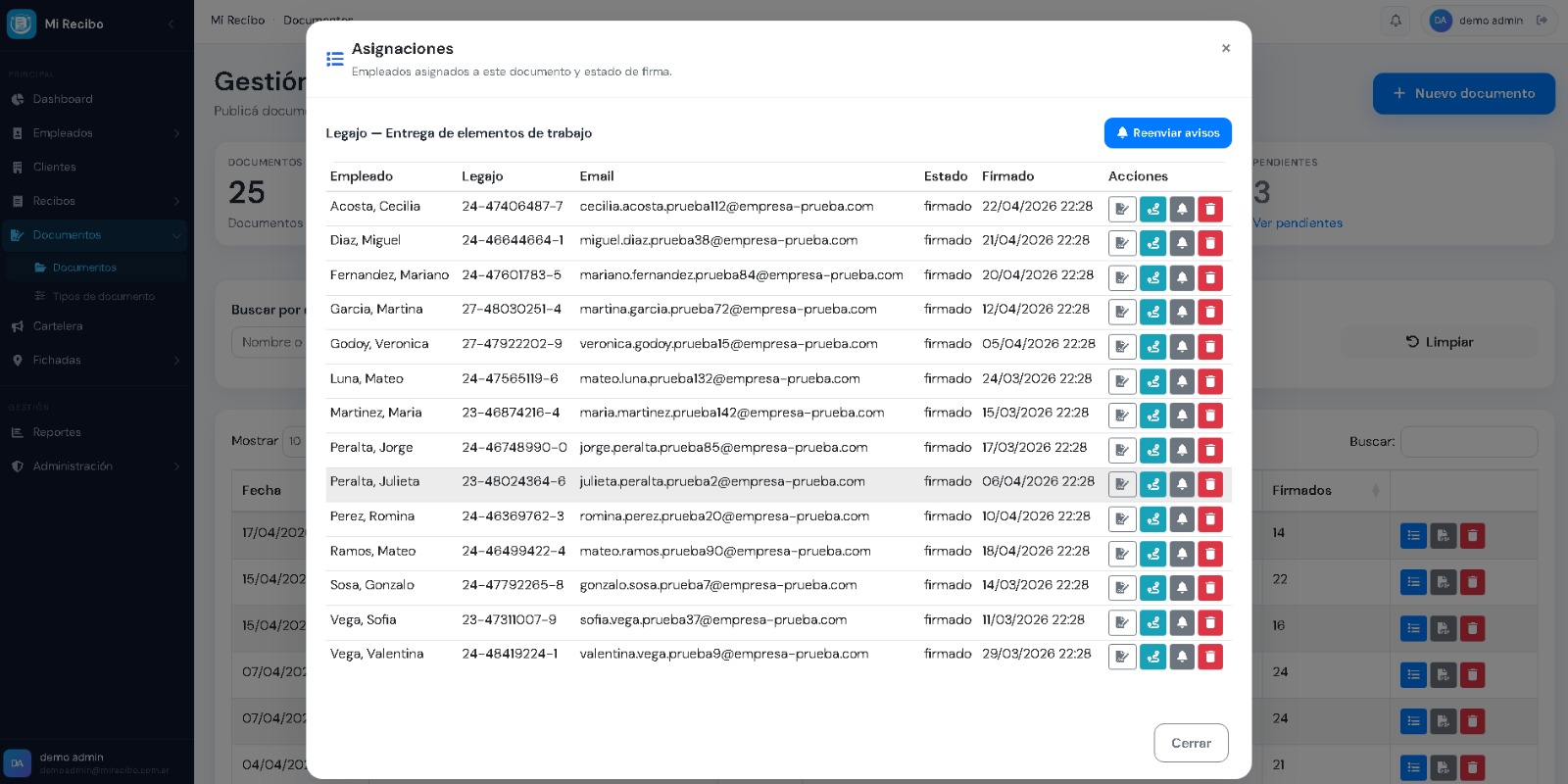Image resolution: width=1568 pixels, height=784 pixels.
Task: Select email sofia.vega.prueba37@empresa-prueba.com
Action: click(713, 619)
